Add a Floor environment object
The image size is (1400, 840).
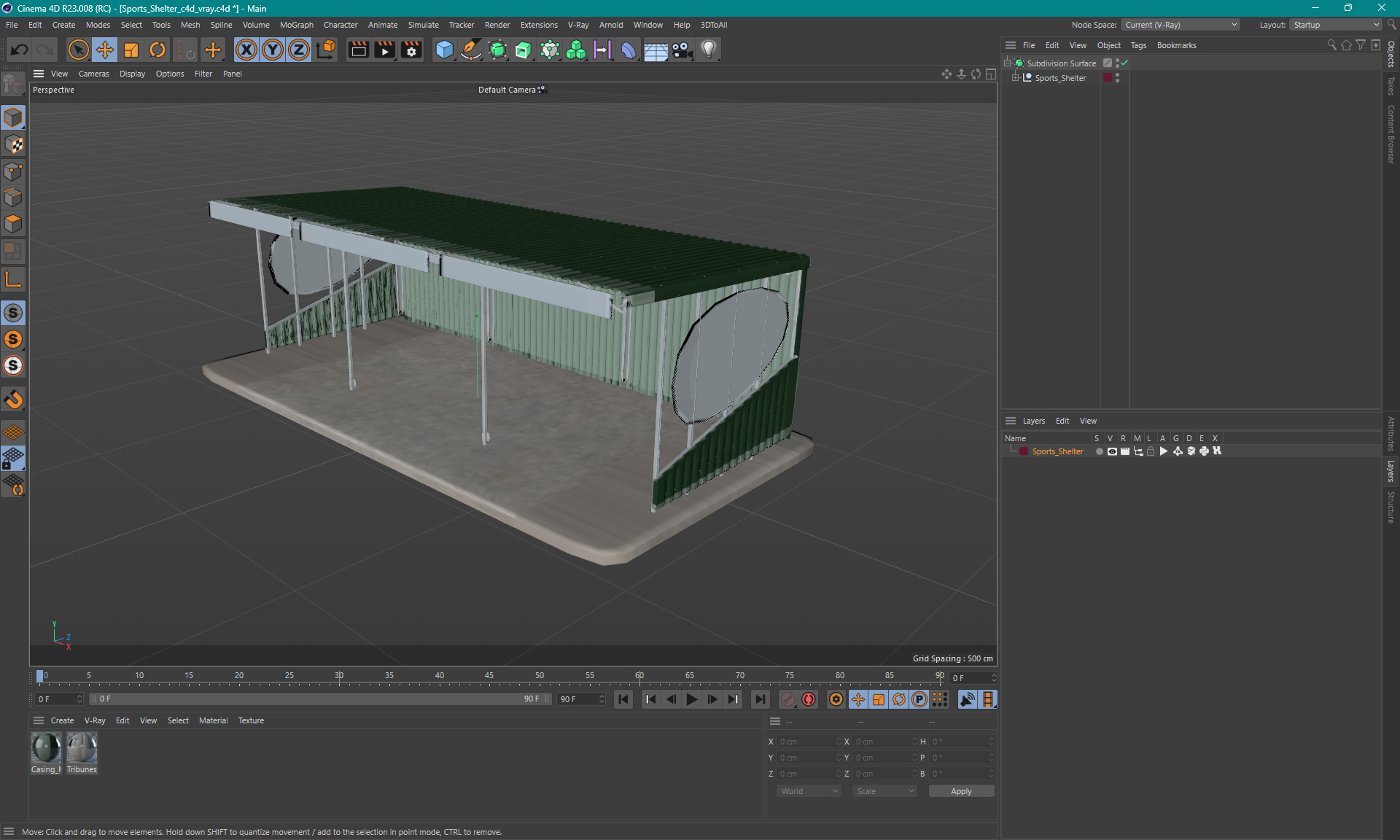point(656,50)
